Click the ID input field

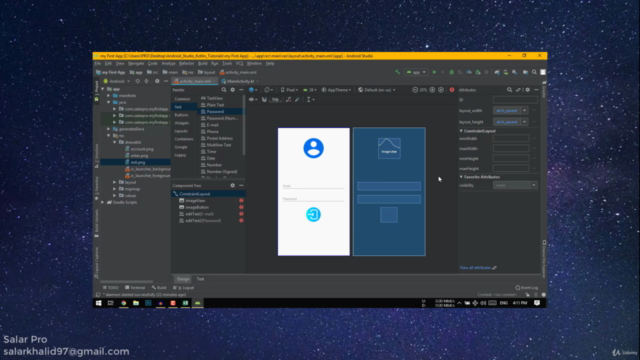pos(515,100)
